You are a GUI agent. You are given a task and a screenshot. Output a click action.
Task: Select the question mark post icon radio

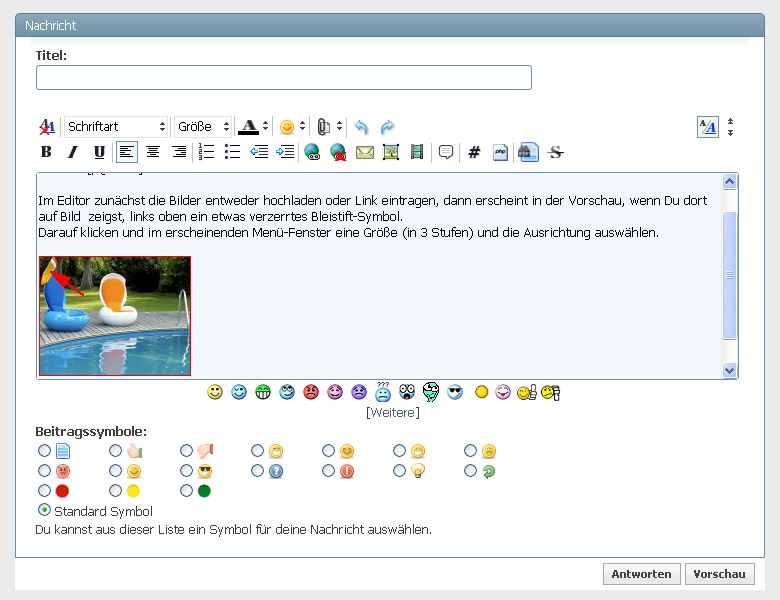[x=257, y=471]
